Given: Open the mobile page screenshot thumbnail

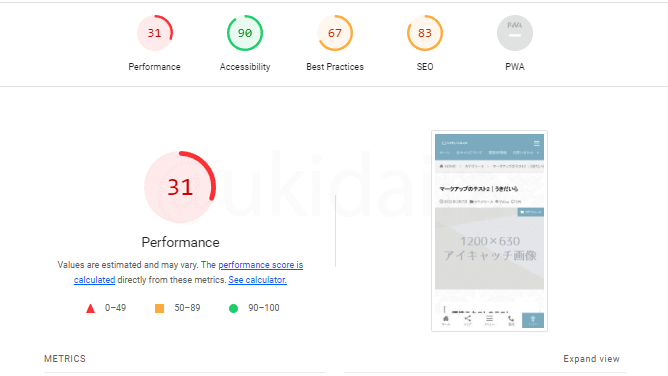Looking at the screenshot, I should click(x=489, y=231).
